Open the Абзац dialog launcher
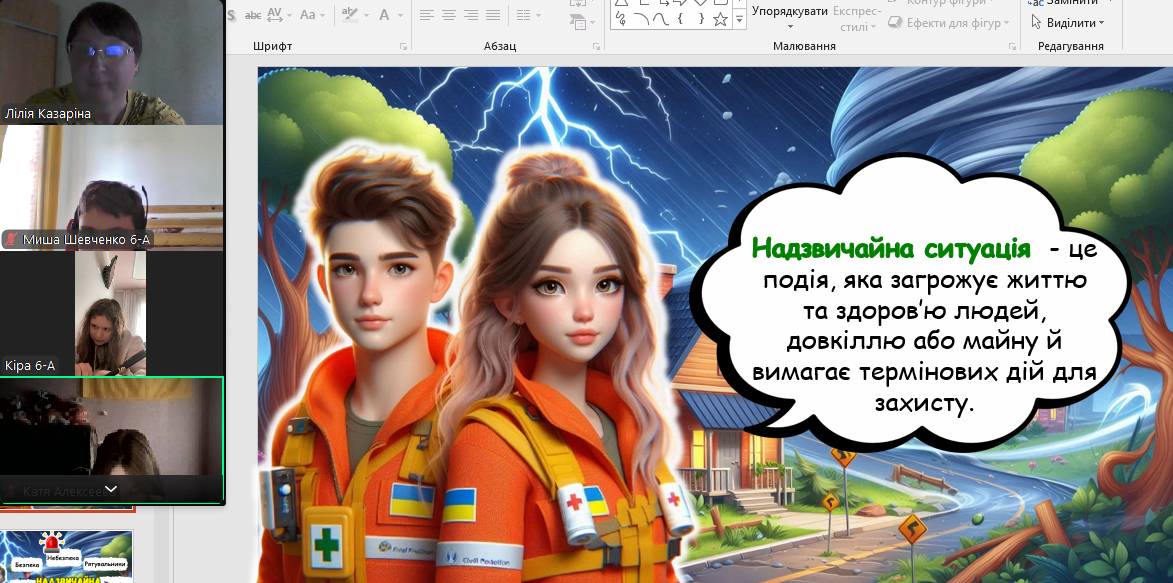Viewport: 1173px width, 583px height. [x=596, y=46]
